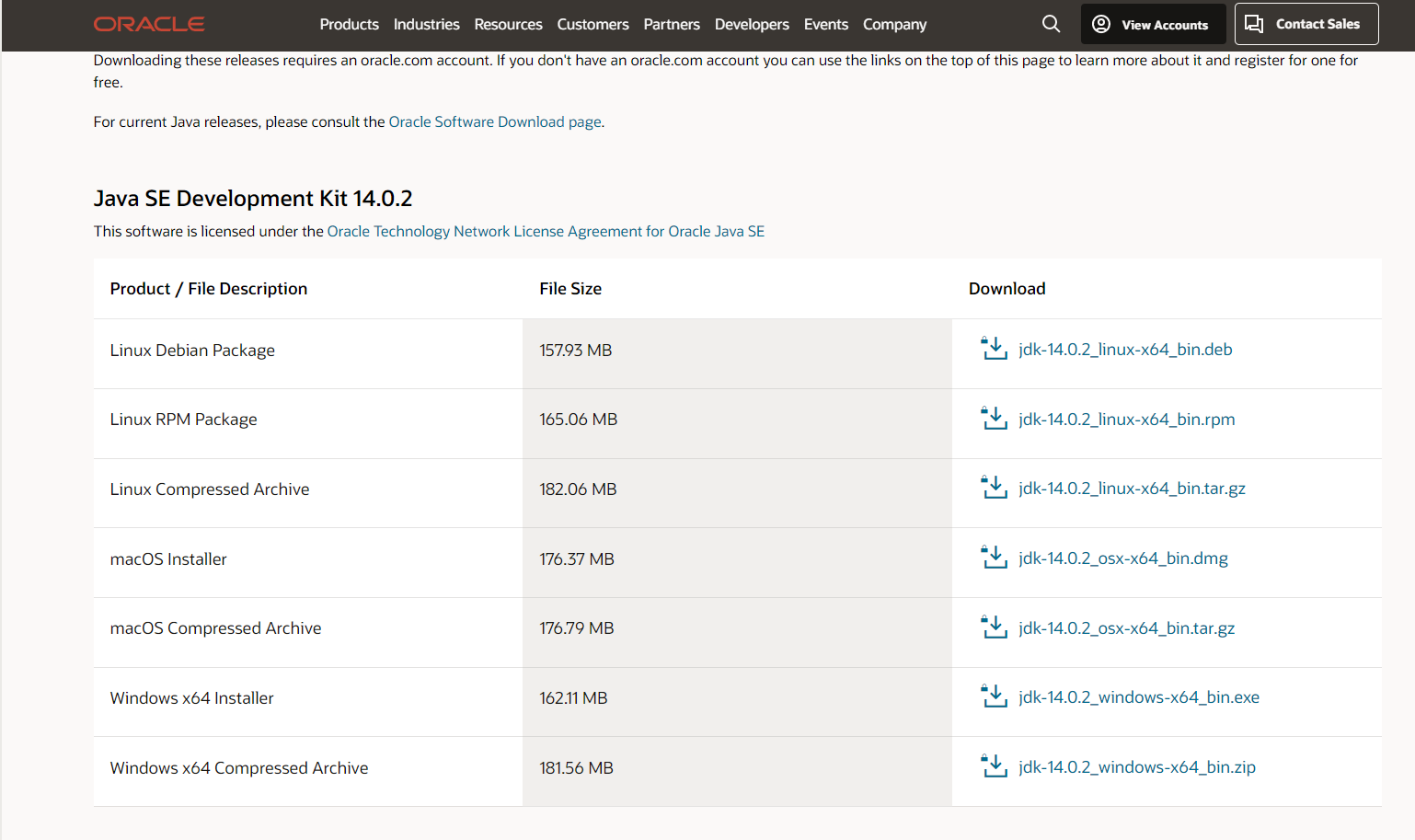Select the Linux Debian Package row label
This screenshot has width=1415, height=840.
pyautogui.click(x=192, y=351)
